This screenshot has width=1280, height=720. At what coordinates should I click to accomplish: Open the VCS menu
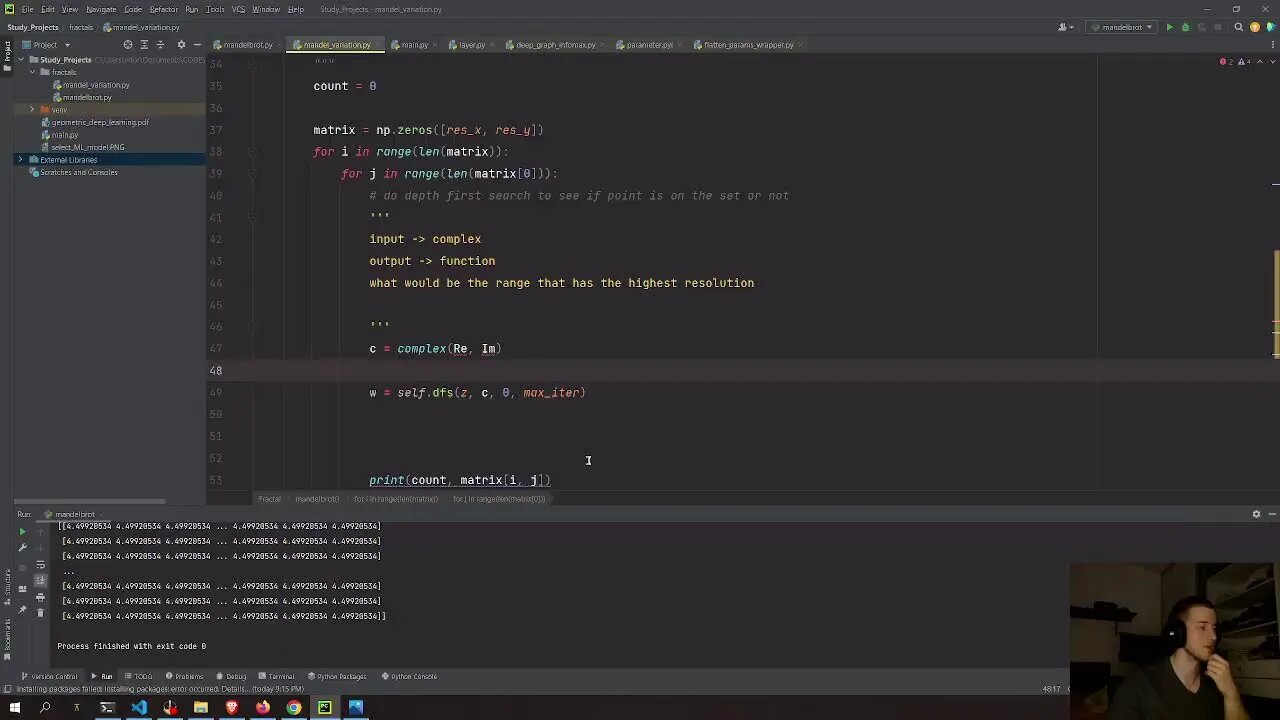238,9
